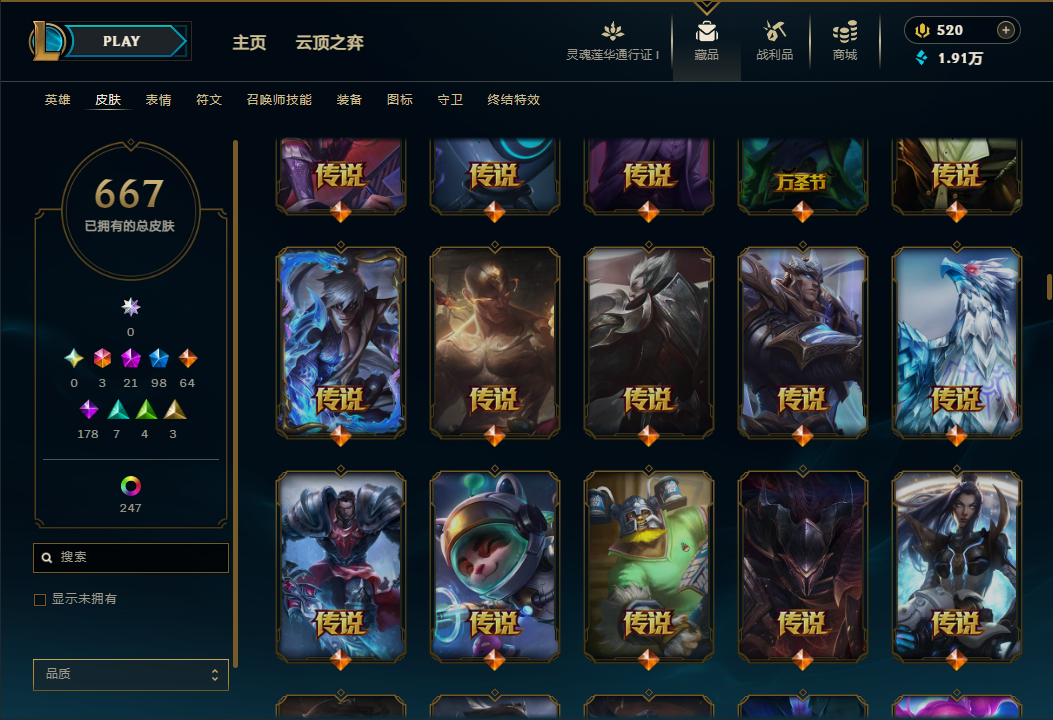Go to the 云顶之弈 page link
The image size is (1053, 720).
click(330, 43)
